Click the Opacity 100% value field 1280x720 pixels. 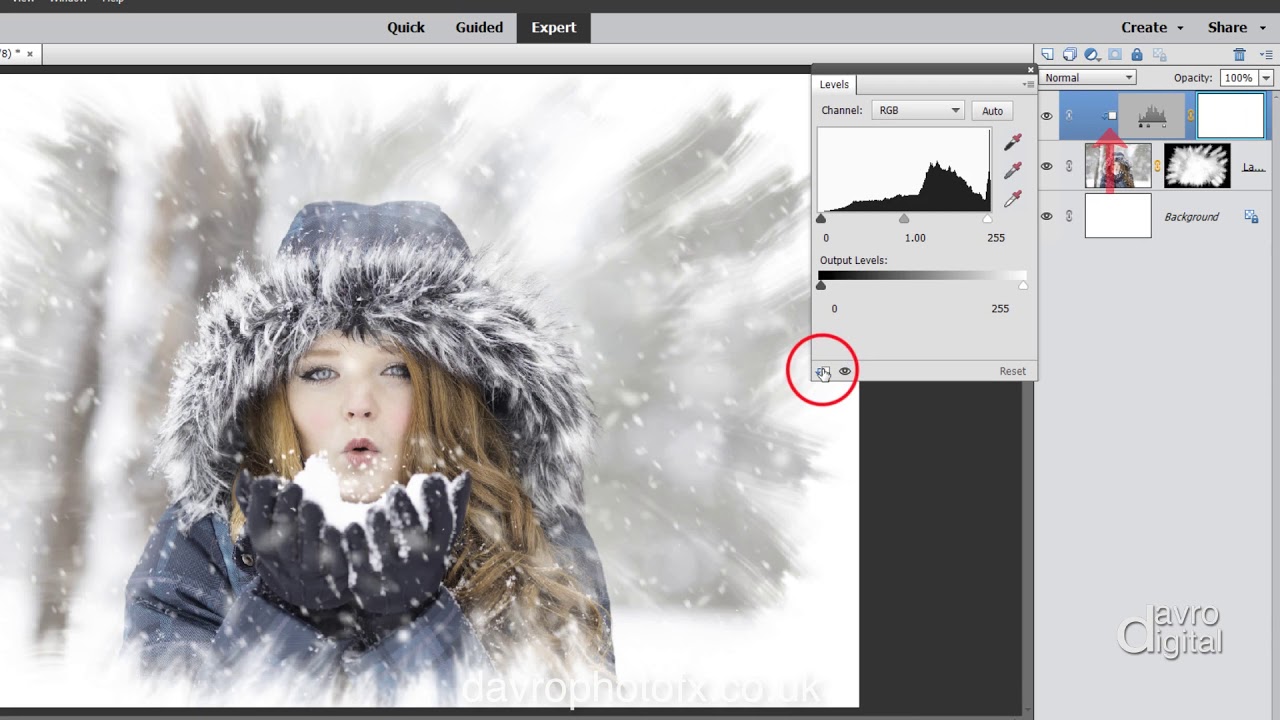1238,78
